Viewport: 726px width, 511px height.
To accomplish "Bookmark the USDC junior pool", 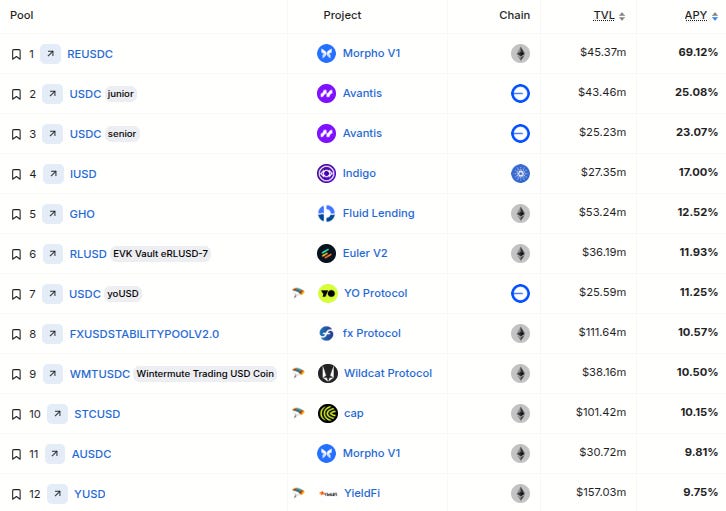I will [x=16, y=94].
